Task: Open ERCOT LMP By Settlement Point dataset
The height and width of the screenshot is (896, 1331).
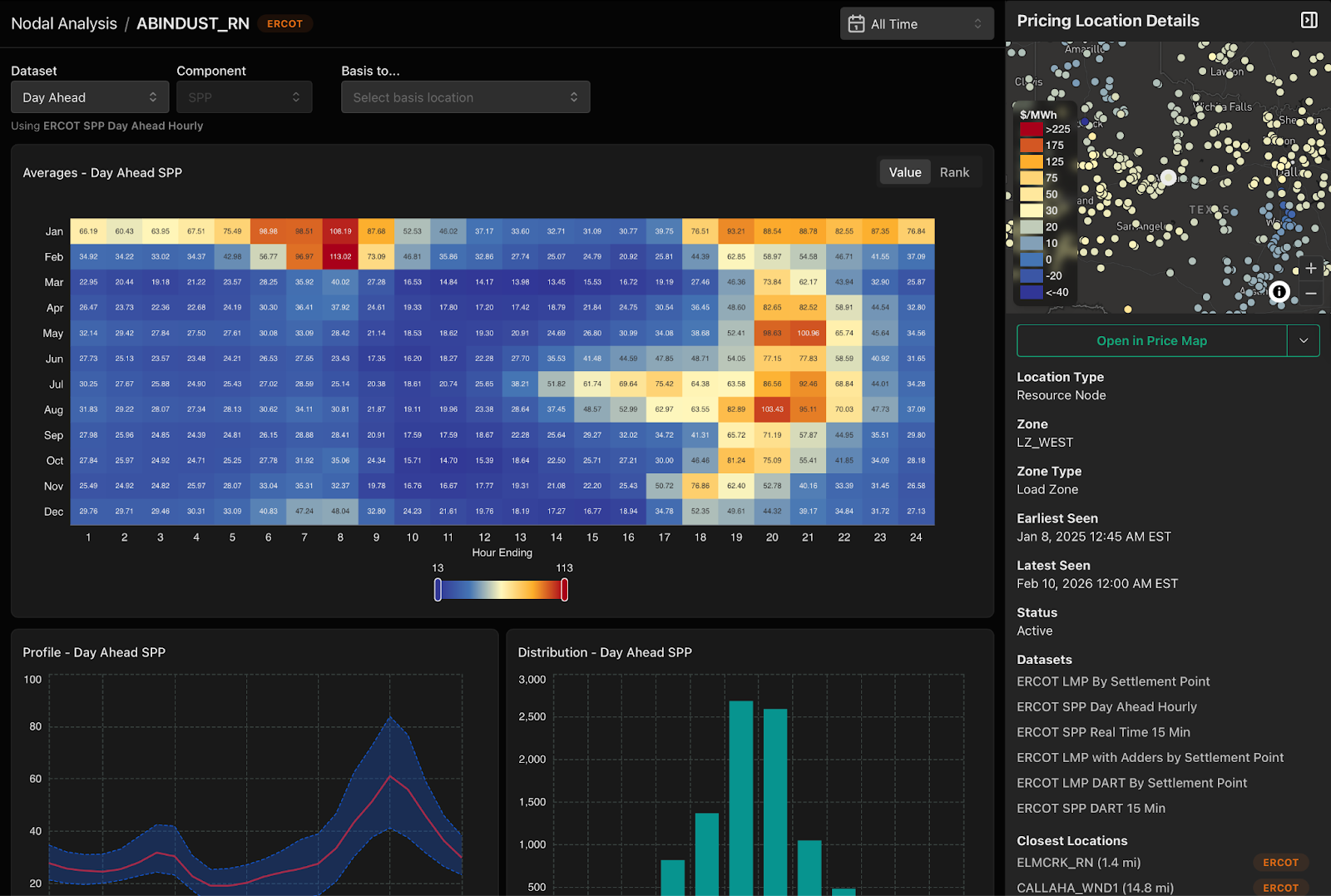Action: point(1113,681)
